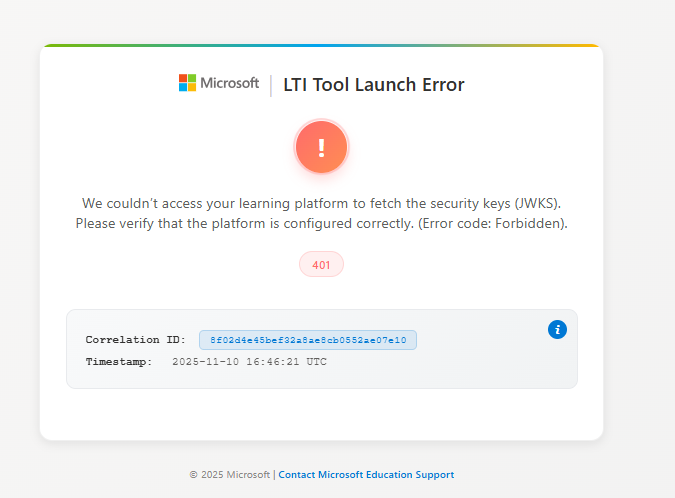Open the Contact Microsoft Education Support link
The width and height of the screenshot is (675, 498).
[366, 475]
